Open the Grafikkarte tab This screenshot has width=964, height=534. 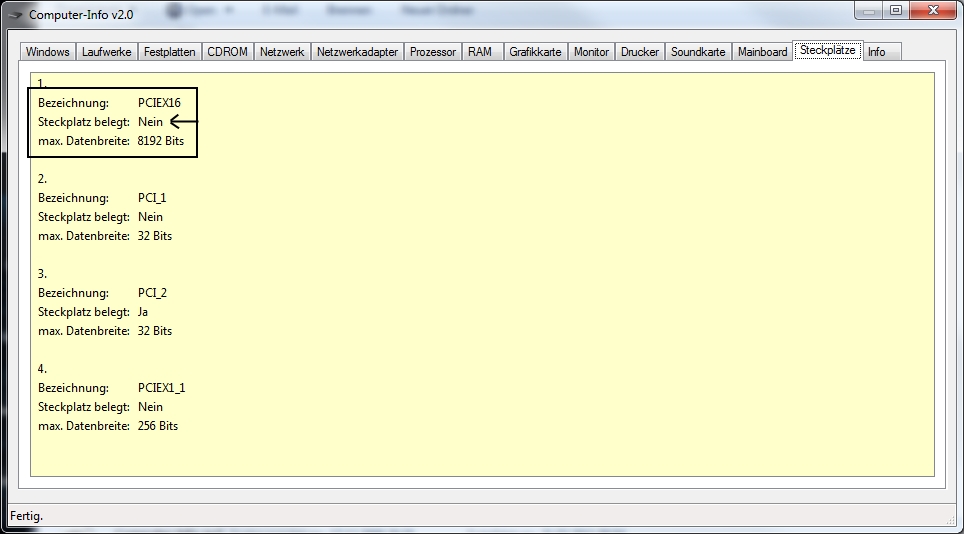[x=535, y=52]
